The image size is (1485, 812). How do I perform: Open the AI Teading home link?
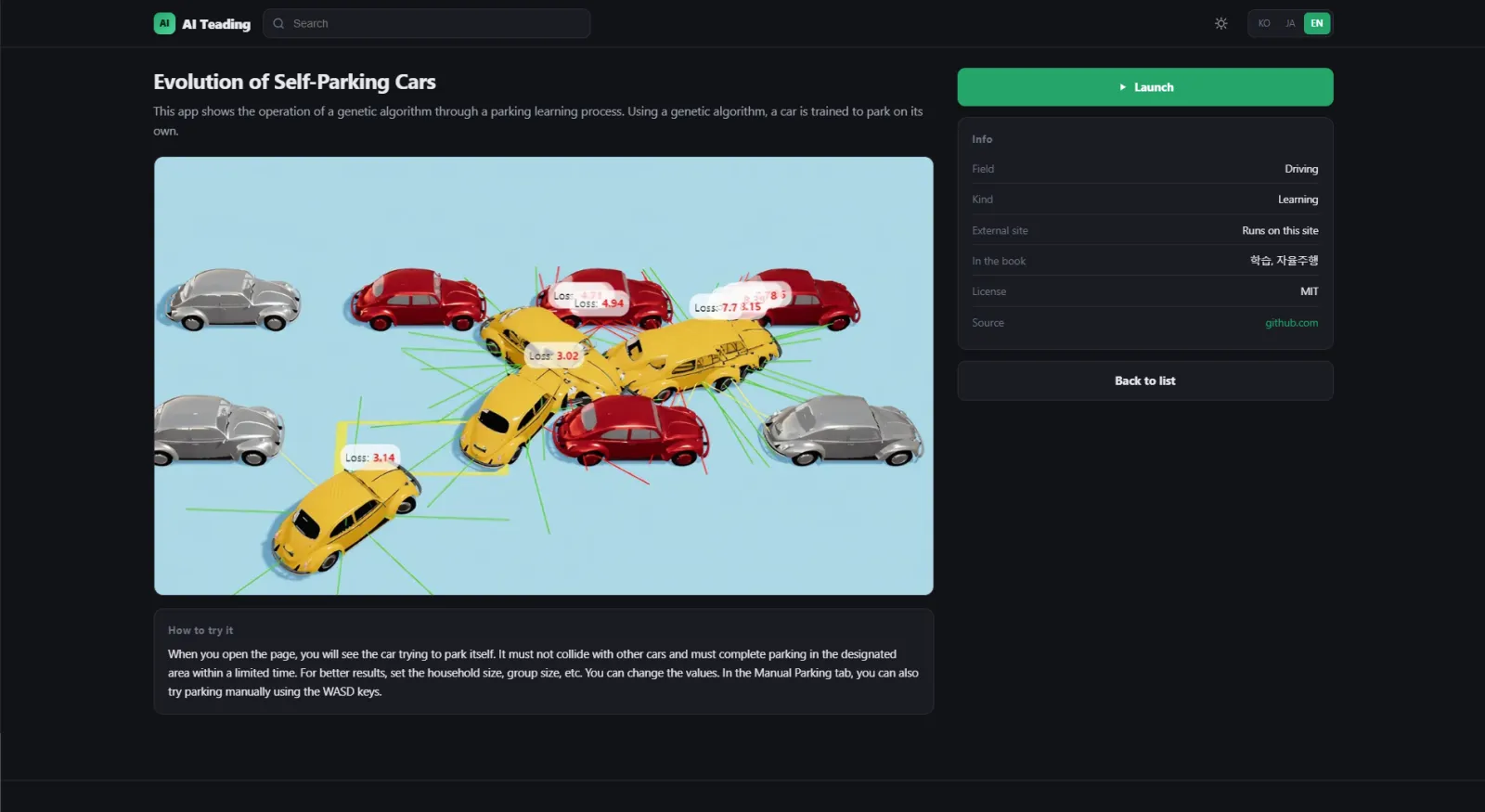(x=202, y=23)
